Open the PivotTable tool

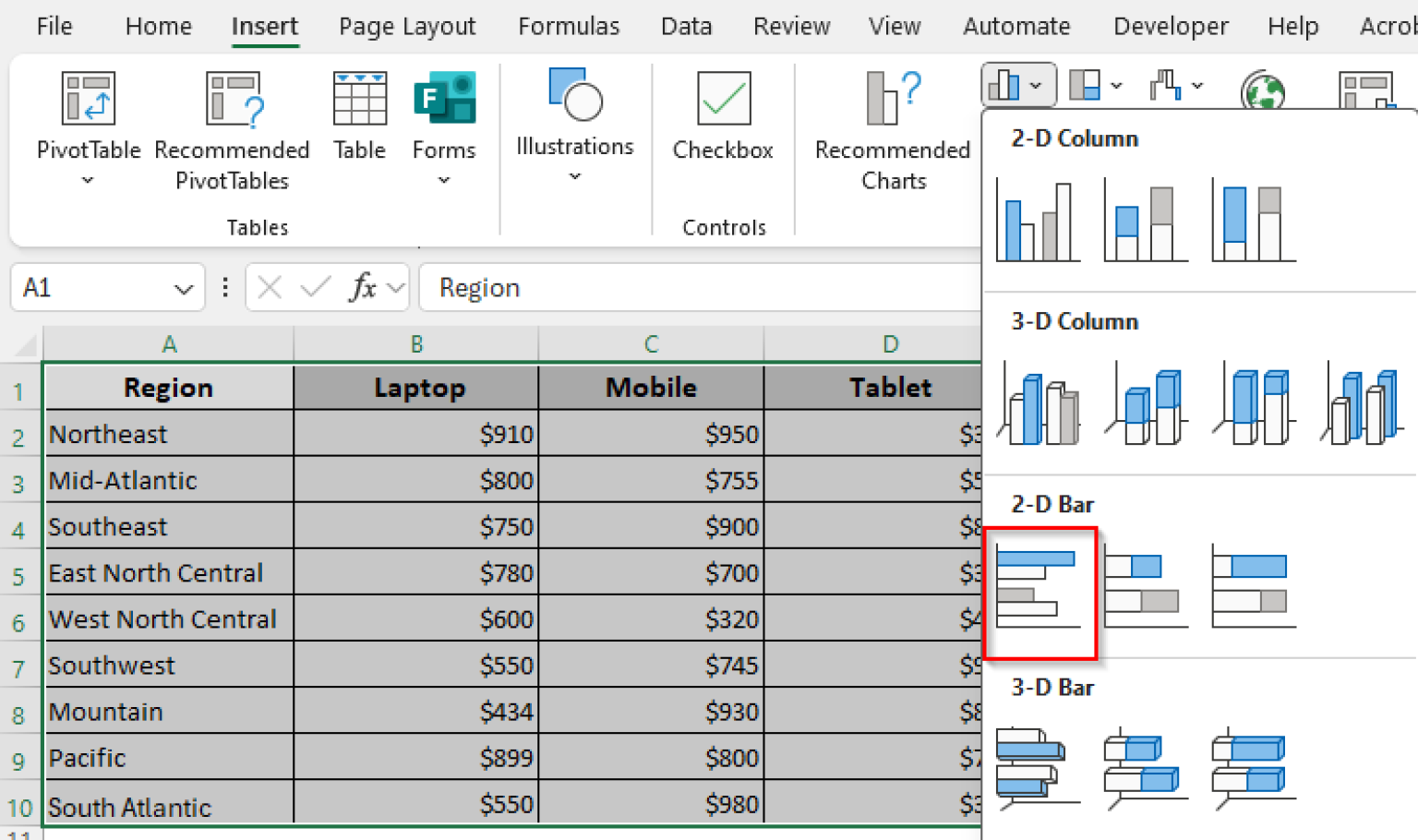(88, 120)
